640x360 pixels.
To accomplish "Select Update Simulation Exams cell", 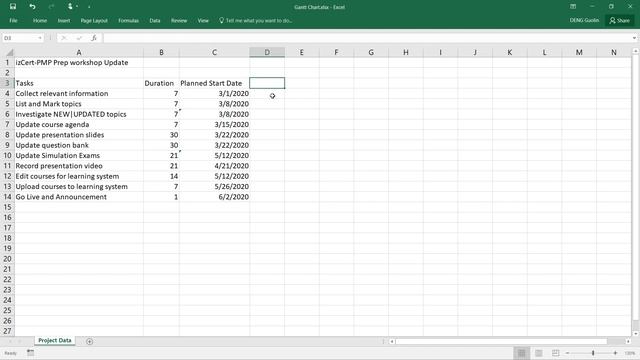I will (79, 156).
